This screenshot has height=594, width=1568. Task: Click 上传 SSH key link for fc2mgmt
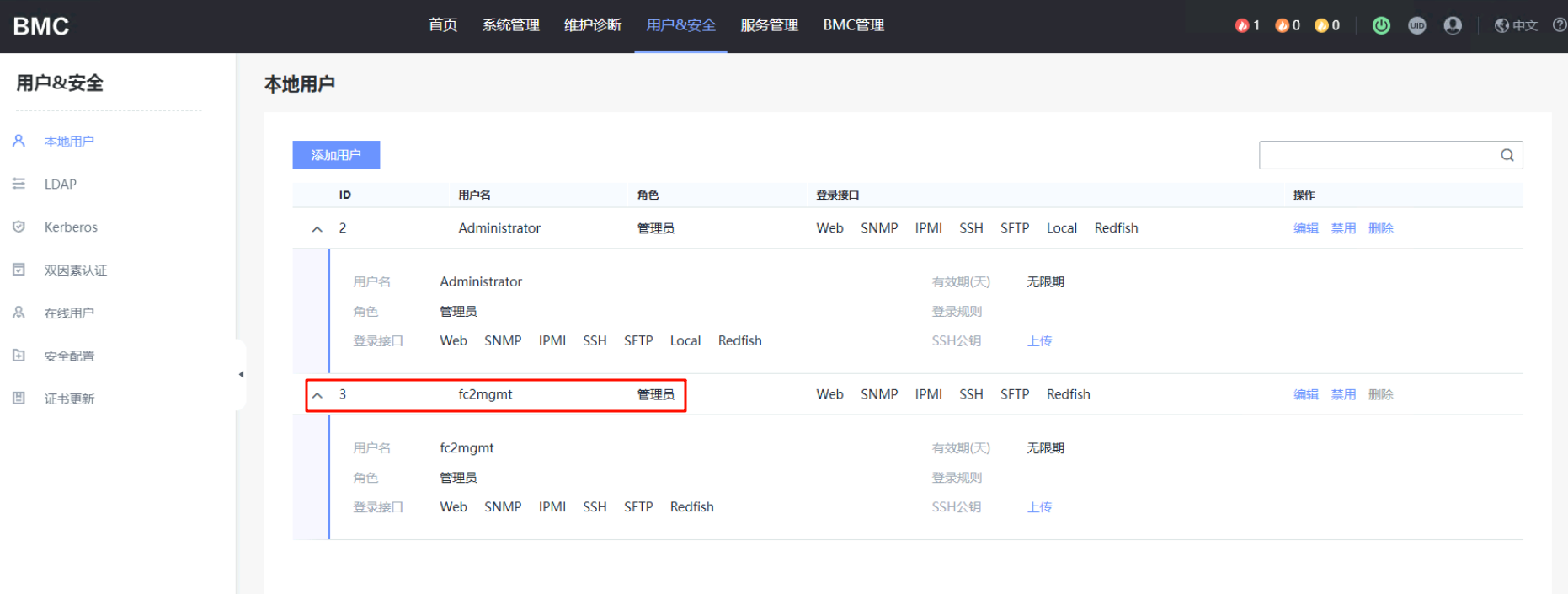[1039, 507]
